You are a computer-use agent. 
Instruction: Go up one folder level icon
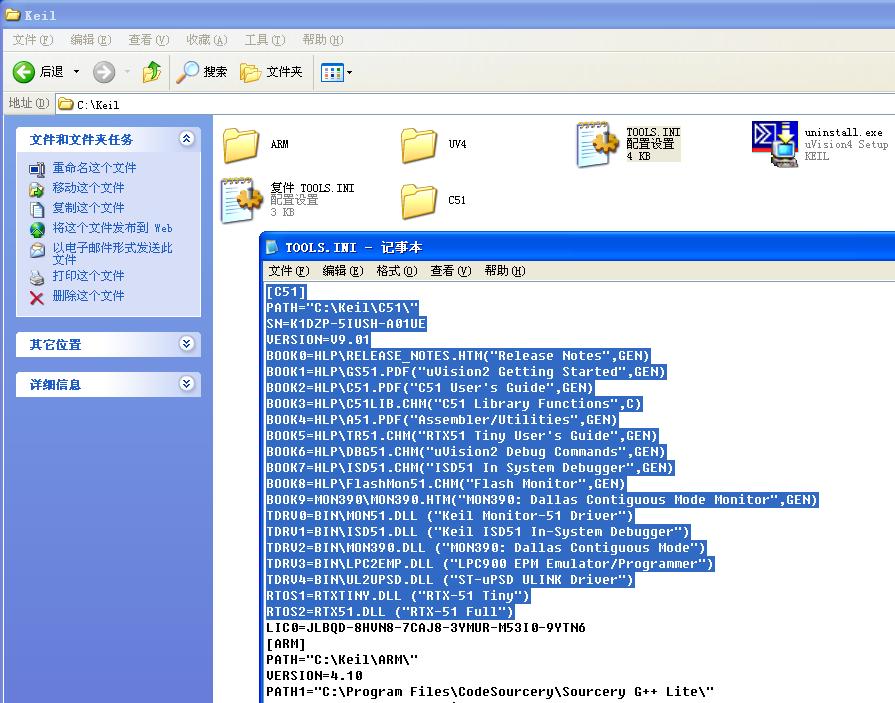click(152, 72)
